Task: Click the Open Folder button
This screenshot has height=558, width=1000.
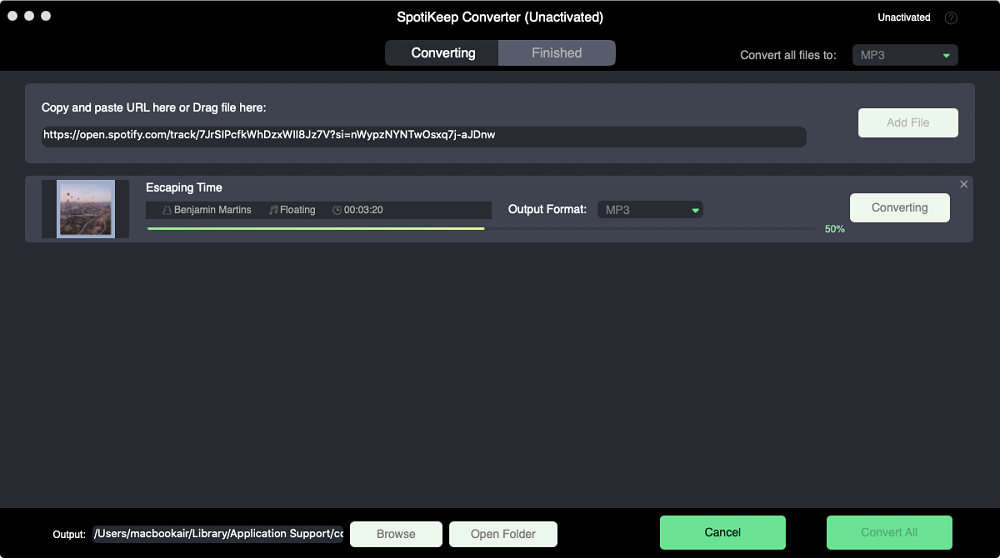Action: coord(503,534)
